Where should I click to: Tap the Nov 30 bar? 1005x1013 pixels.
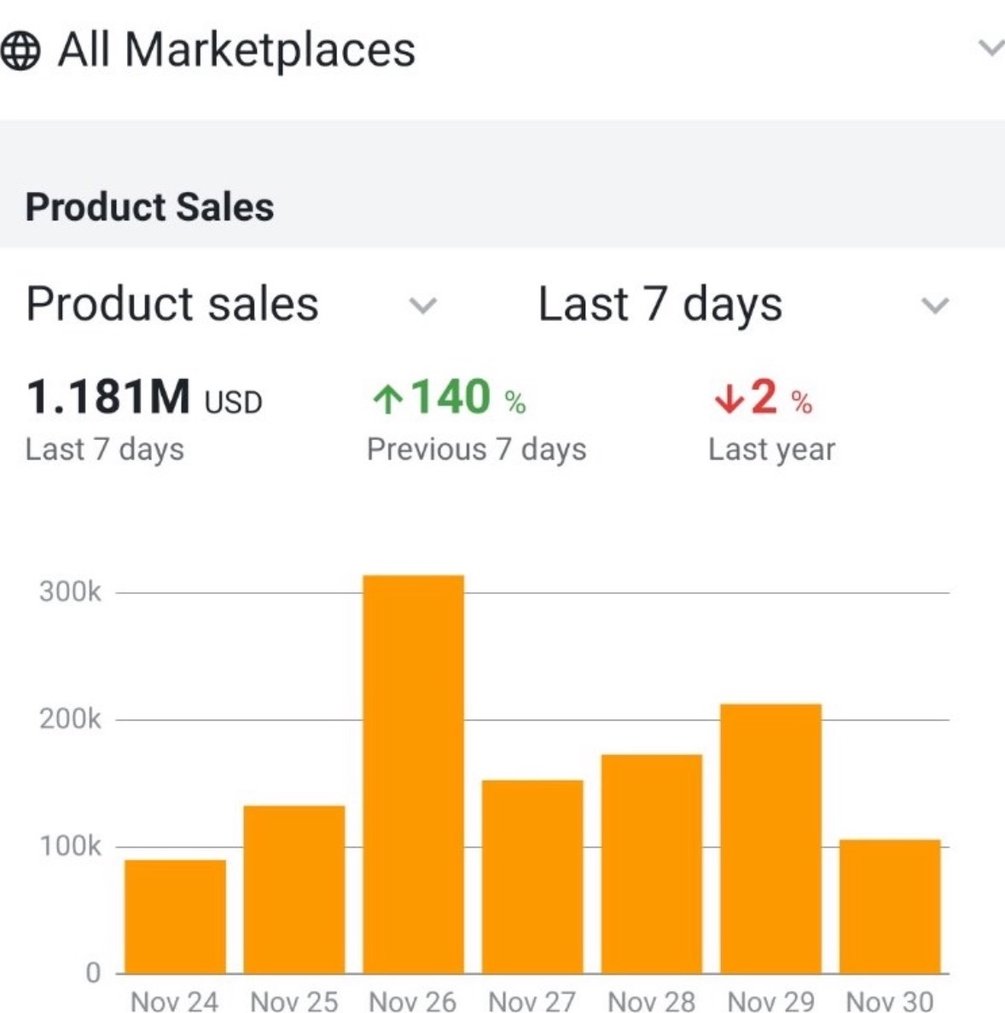coord(889,906)
